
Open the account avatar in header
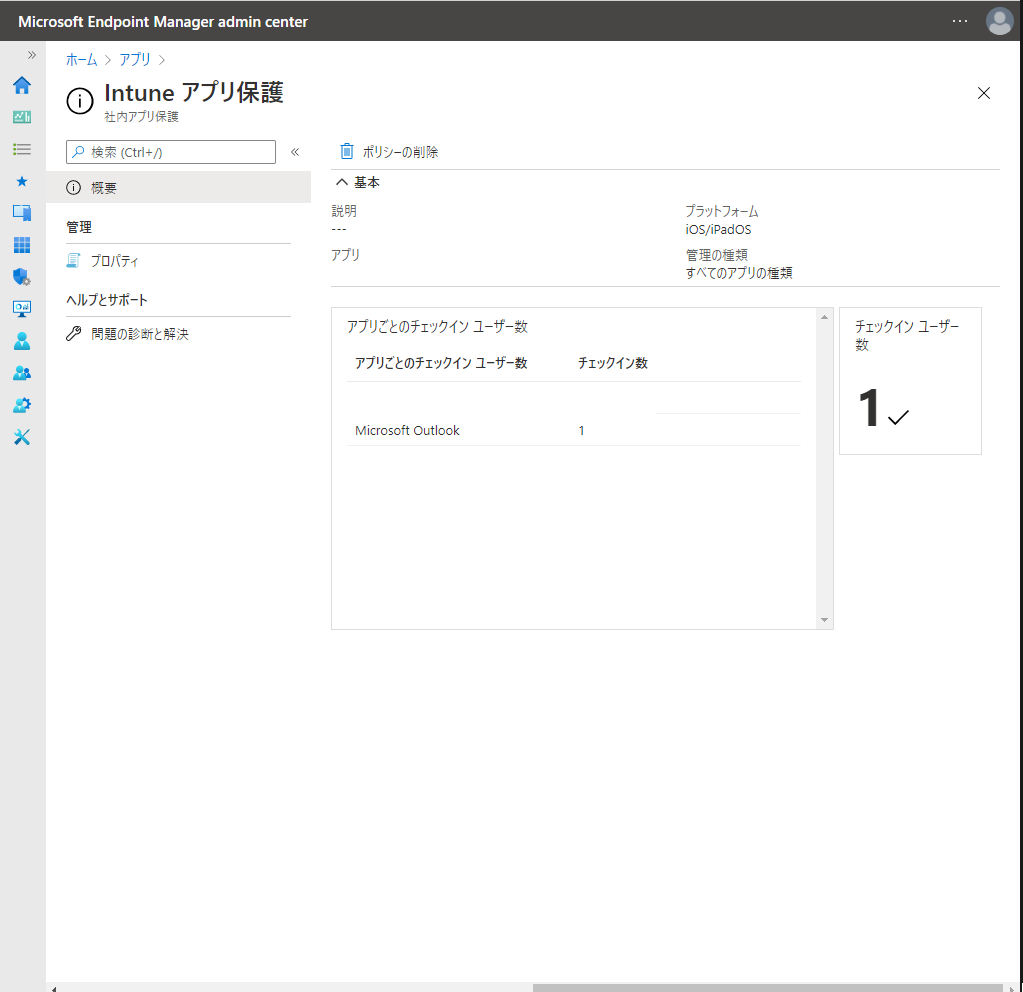(x=999, y=21)
